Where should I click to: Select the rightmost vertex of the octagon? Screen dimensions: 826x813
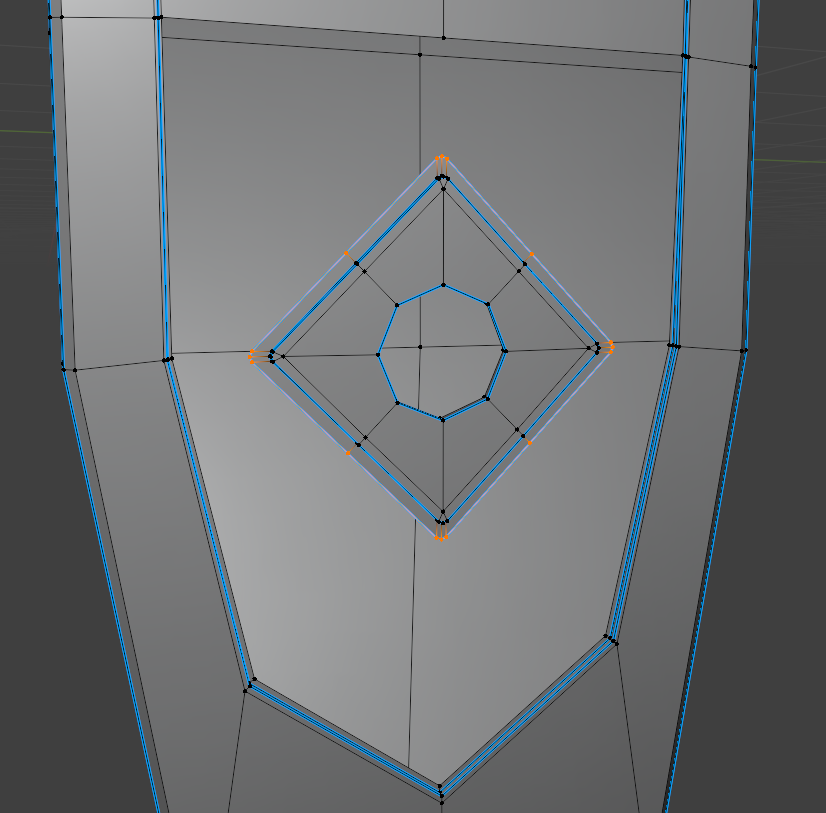[x=505, y=350]
